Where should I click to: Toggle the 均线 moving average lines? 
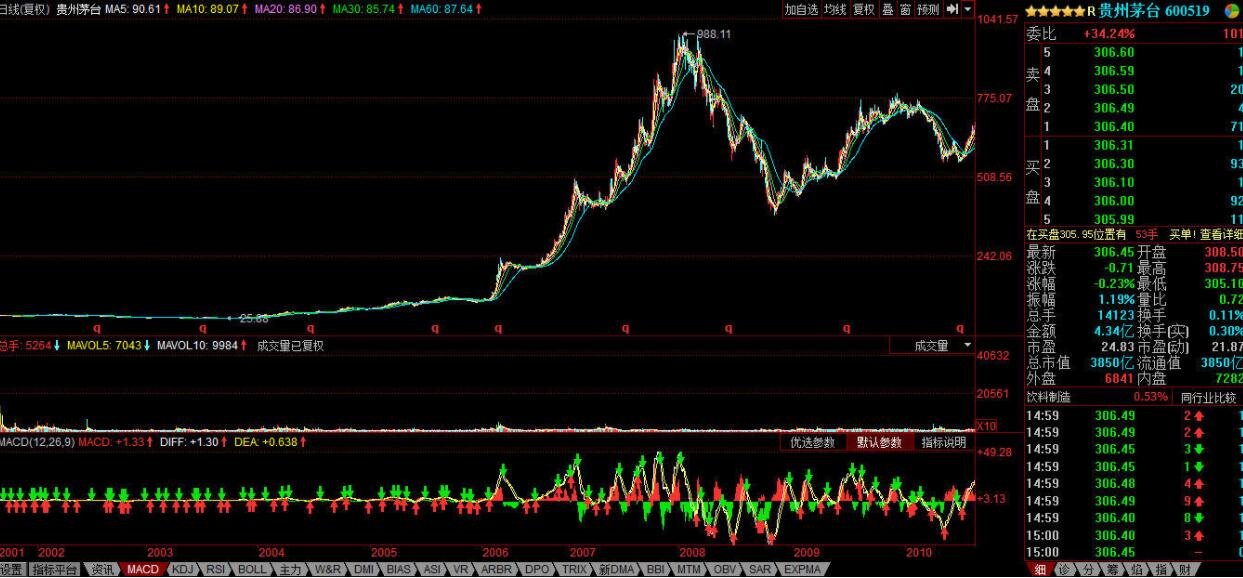click(835, 9)
